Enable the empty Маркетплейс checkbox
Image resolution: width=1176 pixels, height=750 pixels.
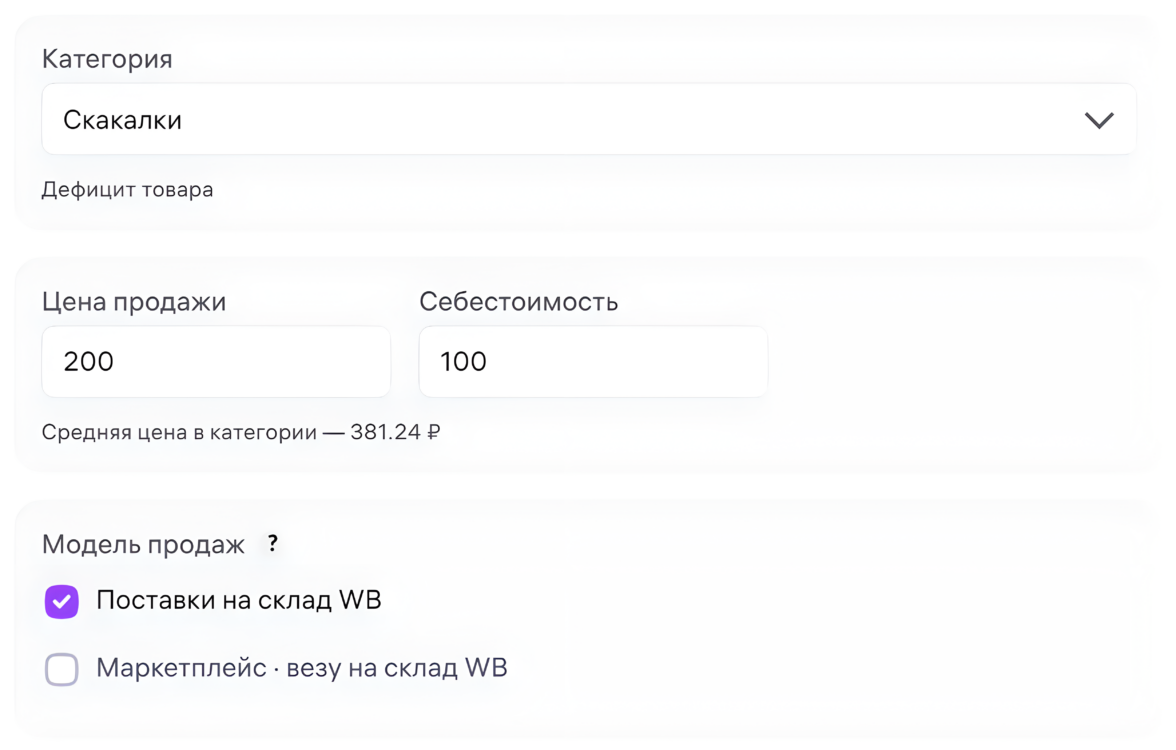(62, 669)
